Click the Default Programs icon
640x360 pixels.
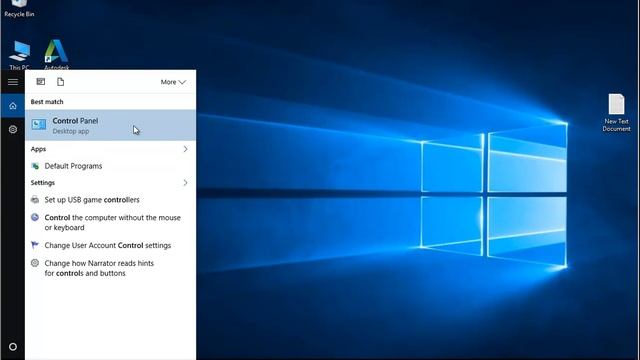click(35, 166)
